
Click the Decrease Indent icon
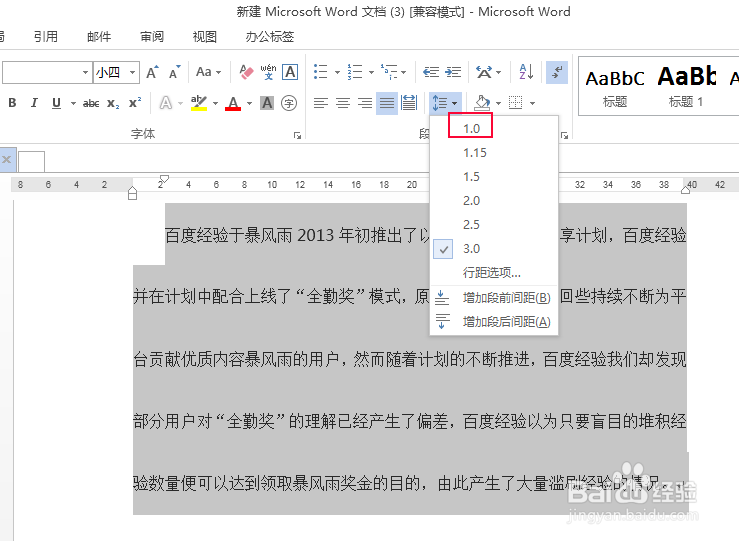tap(431, 72)
